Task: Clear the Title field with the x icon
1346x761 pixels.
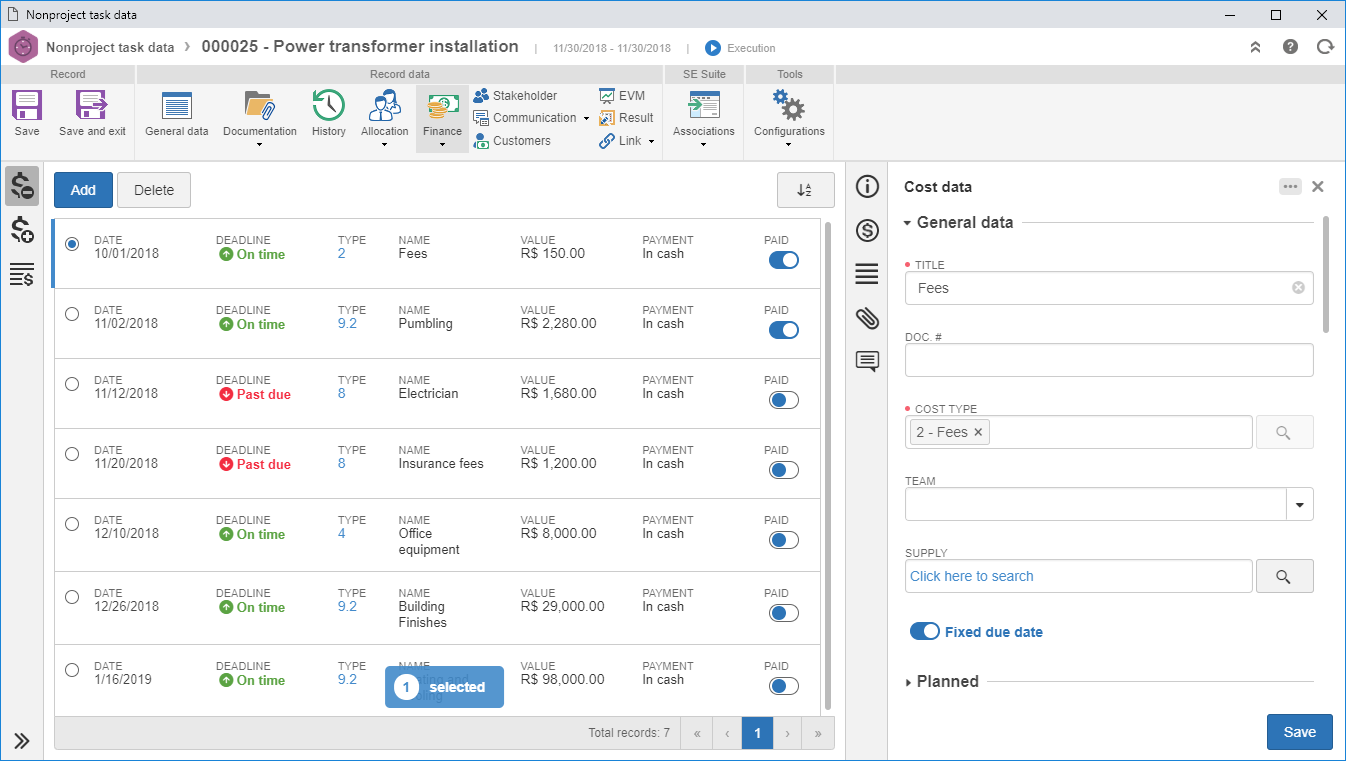Action: (1298, 288)
